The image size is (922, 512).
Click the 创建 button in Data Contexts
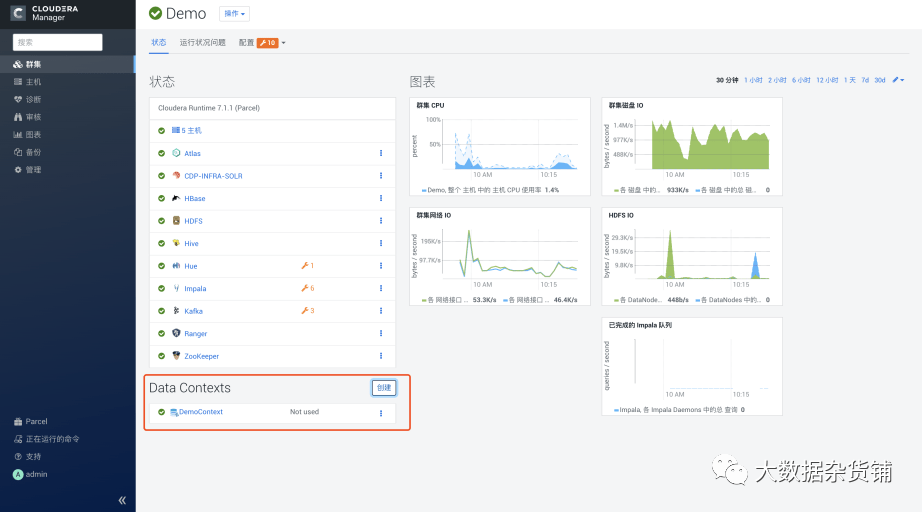click(x=384, y=387)
